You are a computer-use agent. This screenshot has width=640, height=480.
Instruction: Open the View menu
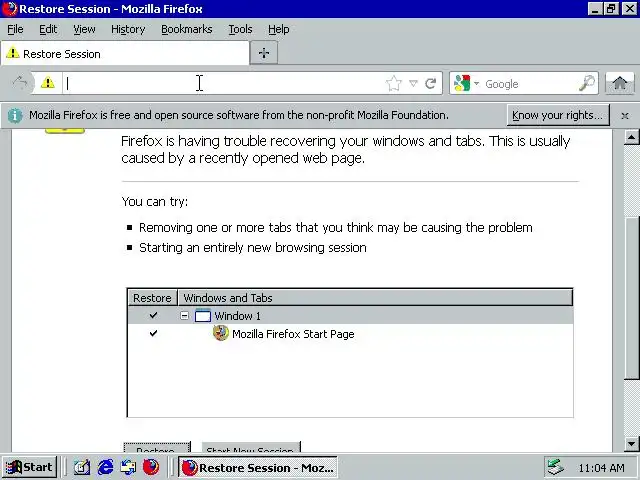tap(84, 29)
